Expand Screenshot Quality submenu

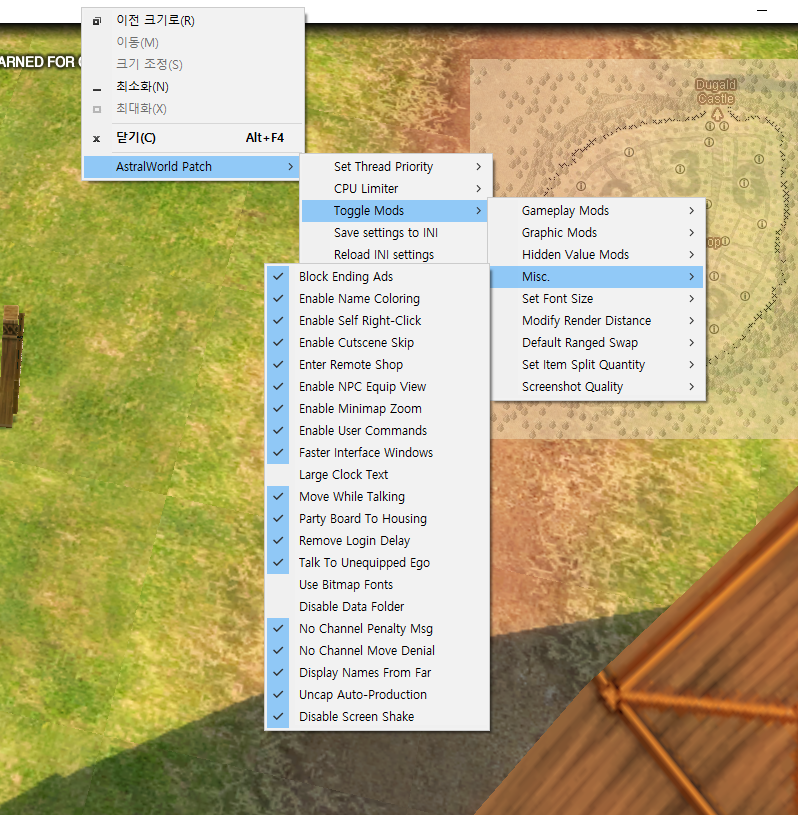click(597, 387)
